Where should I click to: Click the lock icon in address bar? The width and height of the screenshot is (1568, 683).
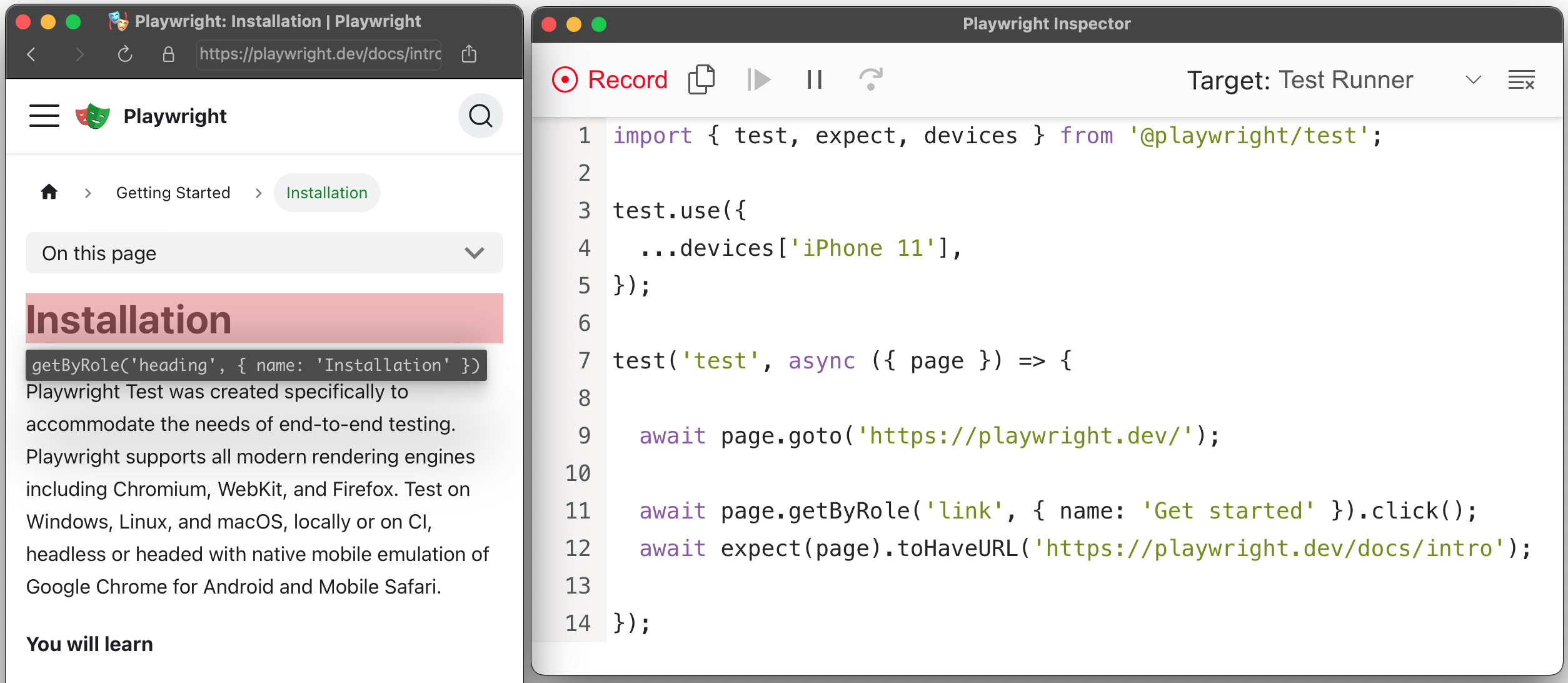[x=168, y=54]
